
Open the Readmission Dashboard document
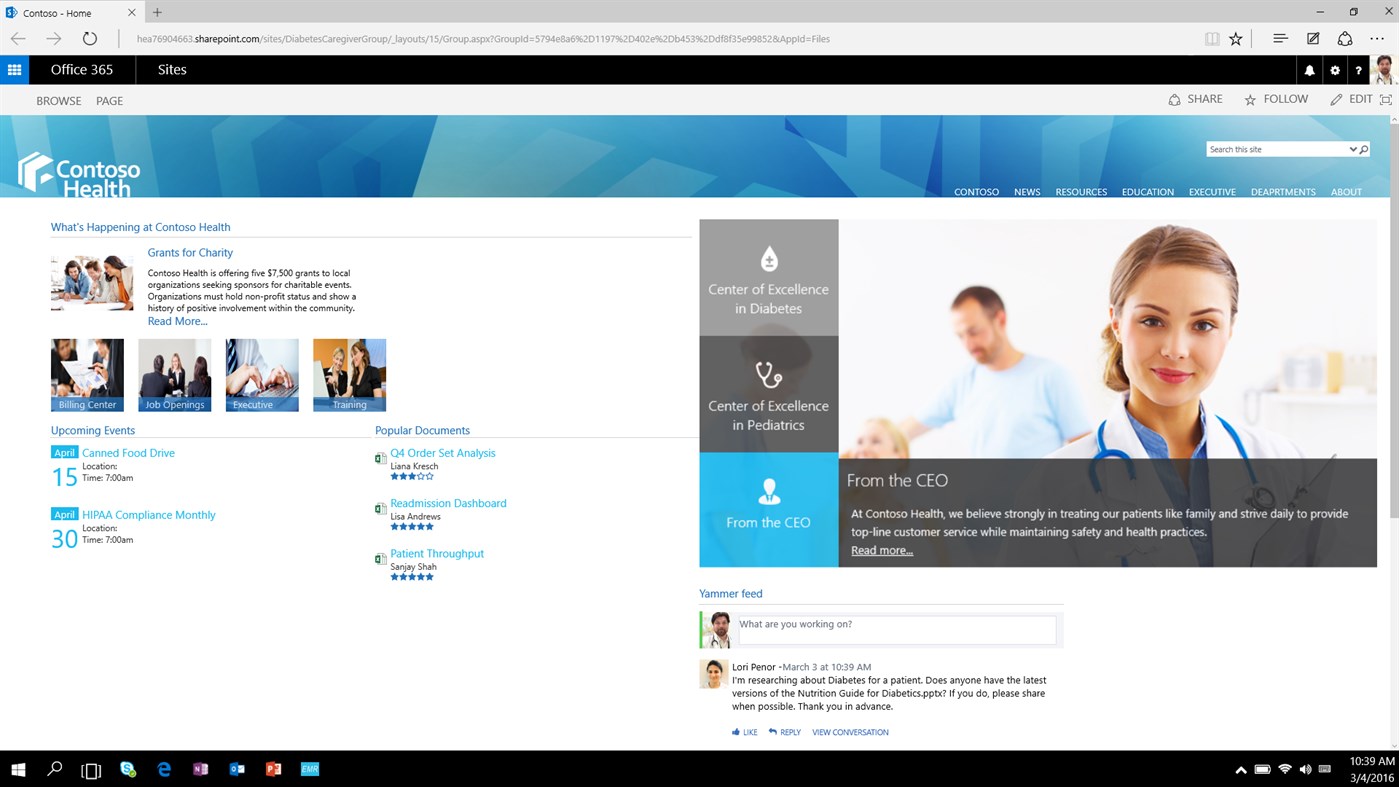click(x=448, y=503)
